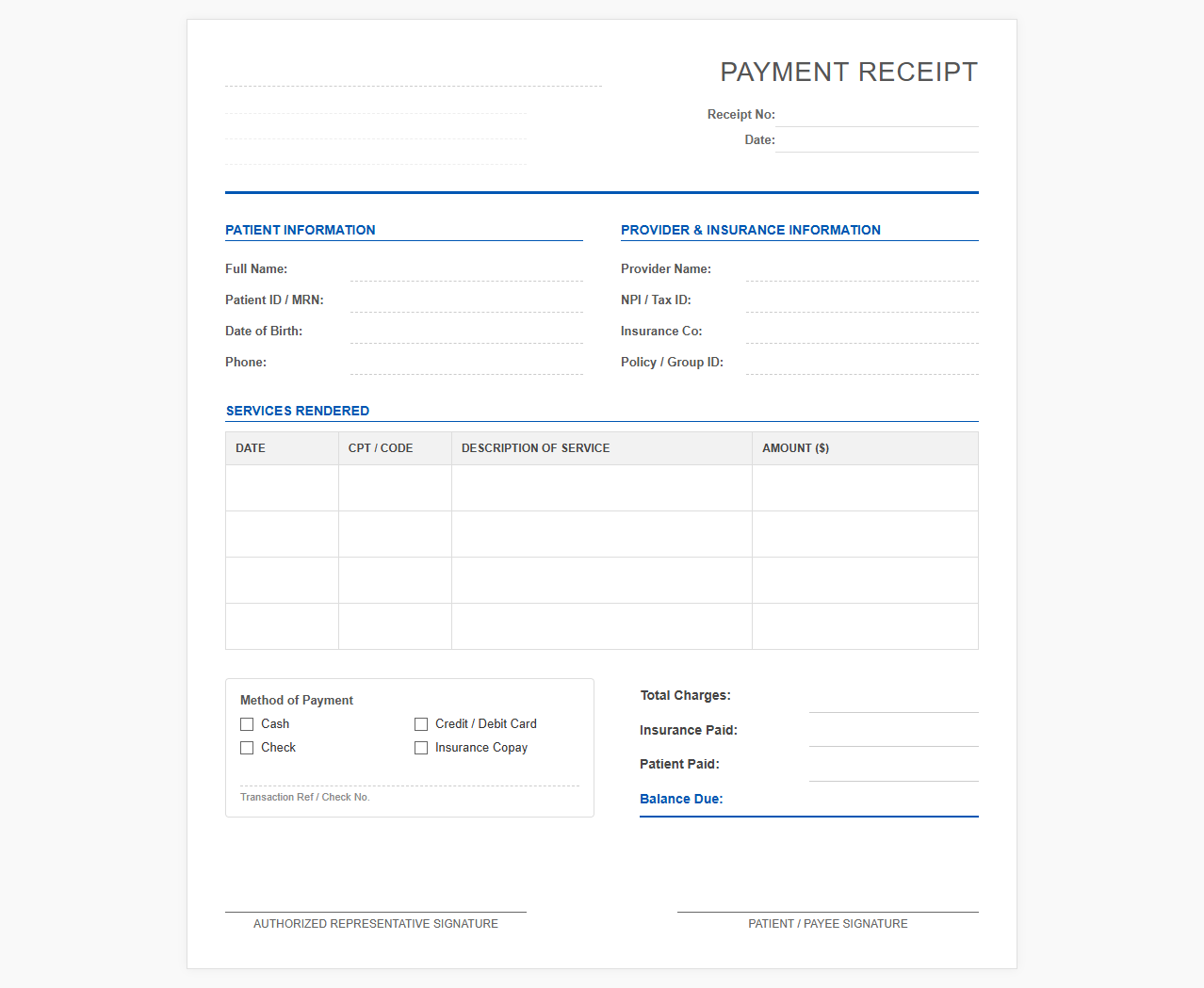Check the Check payment checkbox
1204x988 pixels.
coord(247,748)
